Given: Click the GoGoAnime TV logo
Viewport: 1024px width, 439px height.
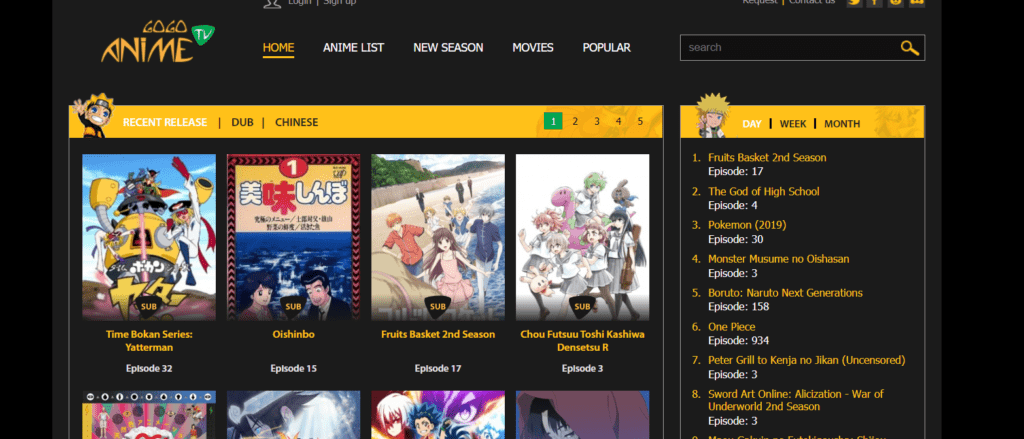Looking at the screenshot, I should tap(158, 42).
